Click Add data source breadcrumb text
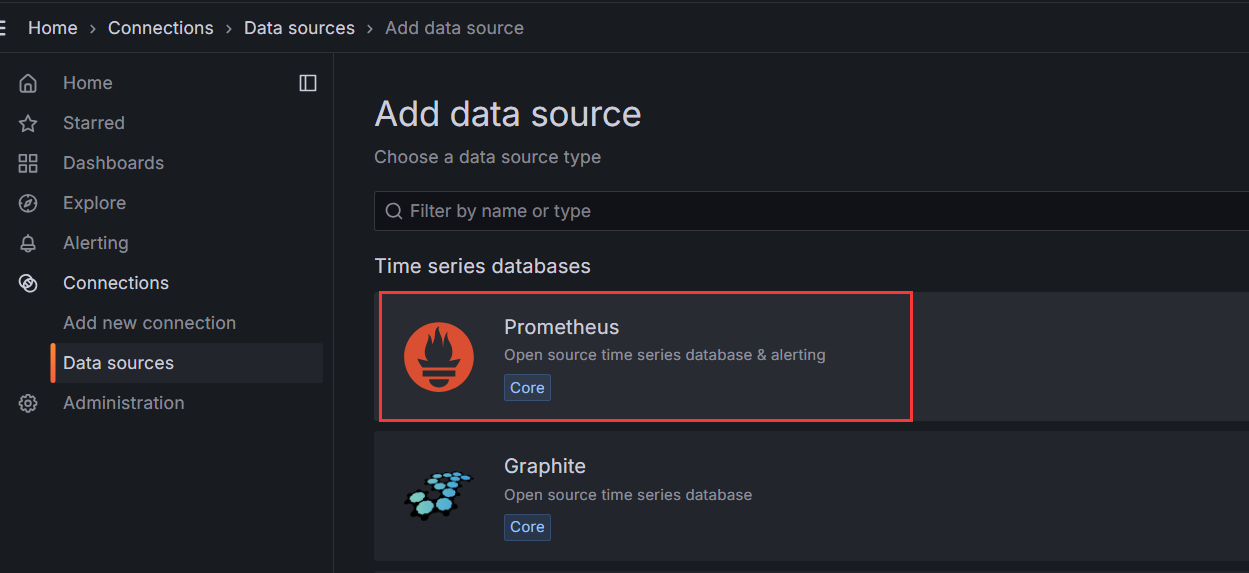This screenshot has width=1249, height=573. click(x=454, y=28)
